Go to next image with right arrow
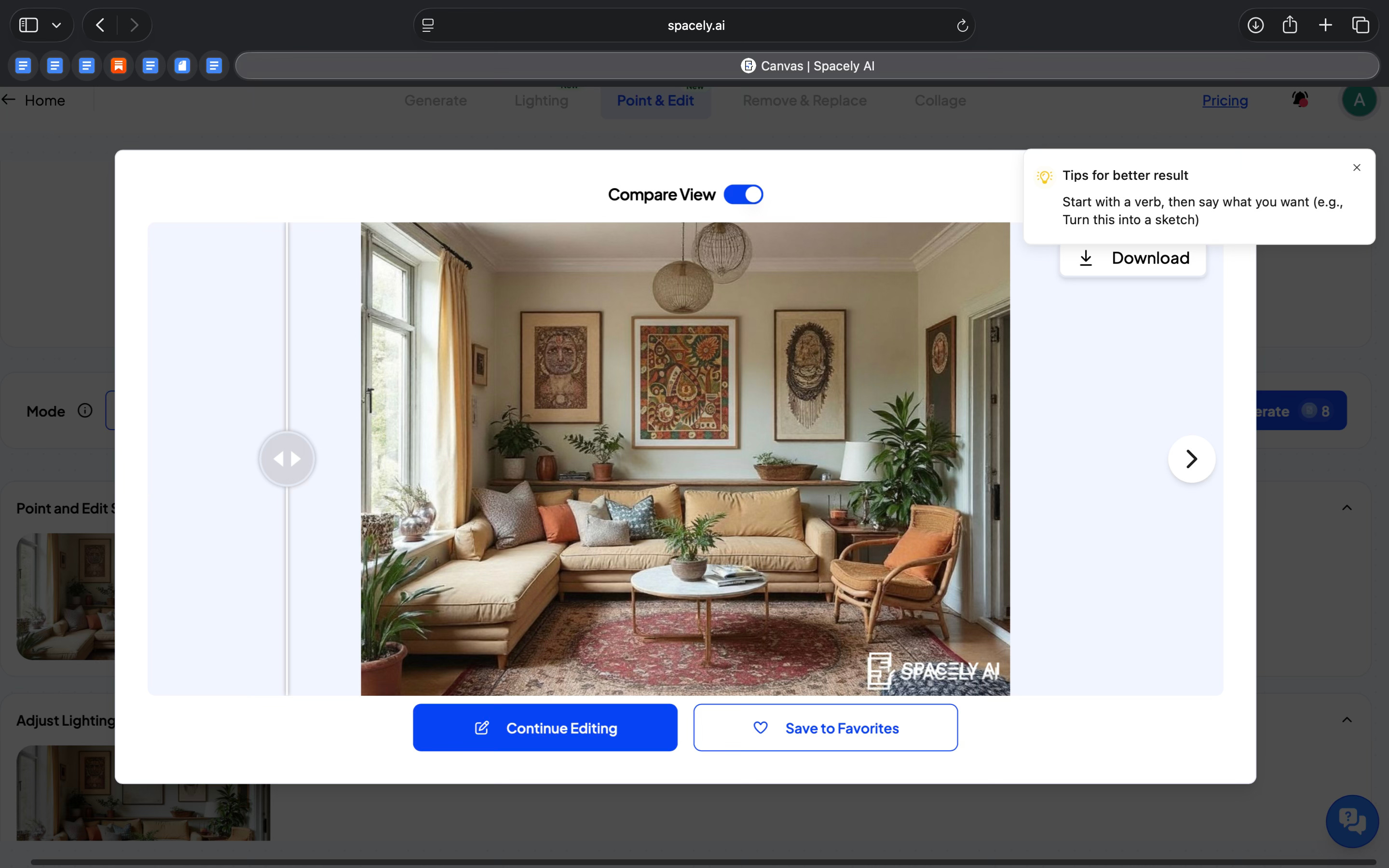 [1192, 459]
